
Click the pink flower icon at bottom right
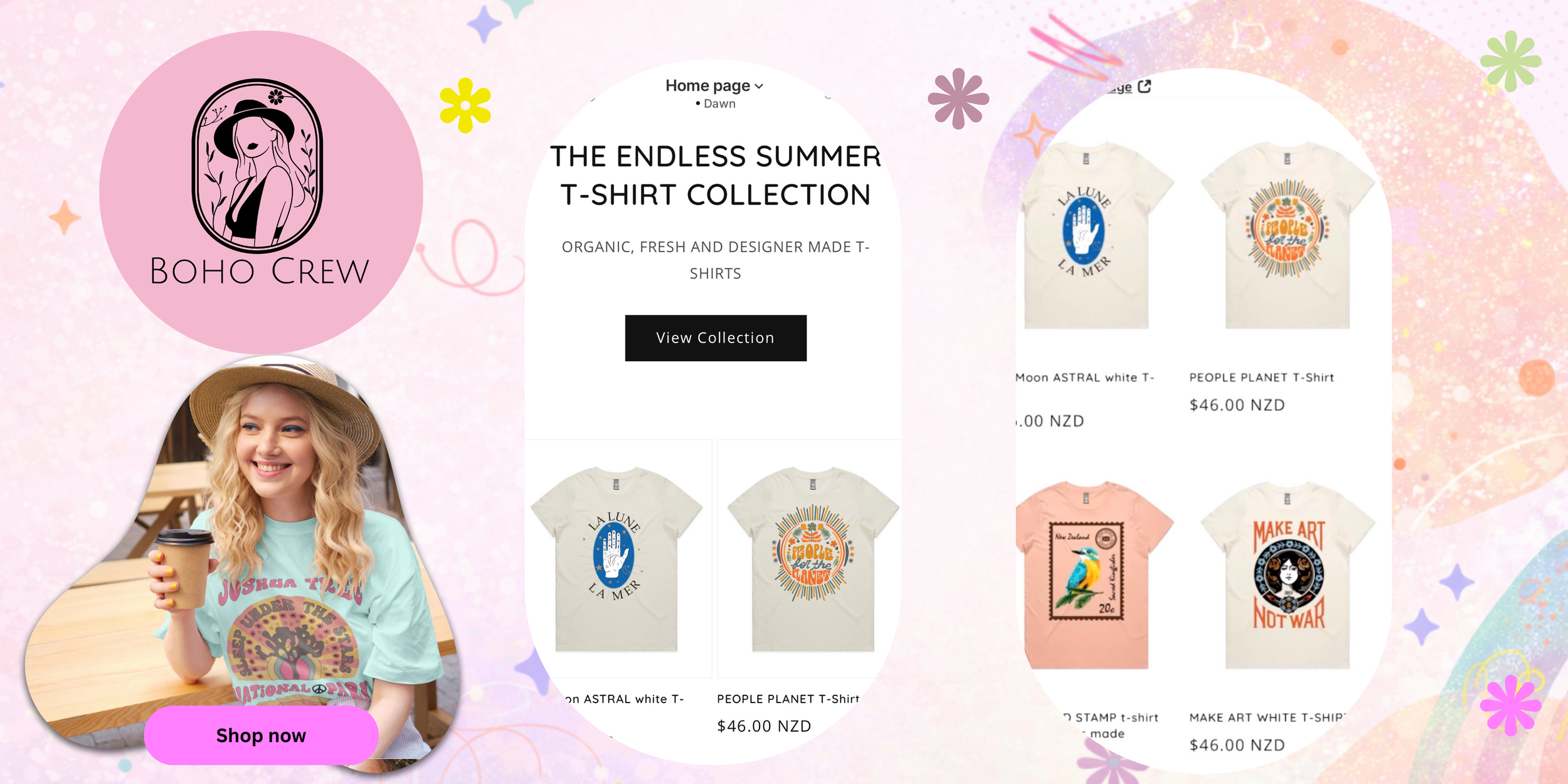[x=1510, y=706]
